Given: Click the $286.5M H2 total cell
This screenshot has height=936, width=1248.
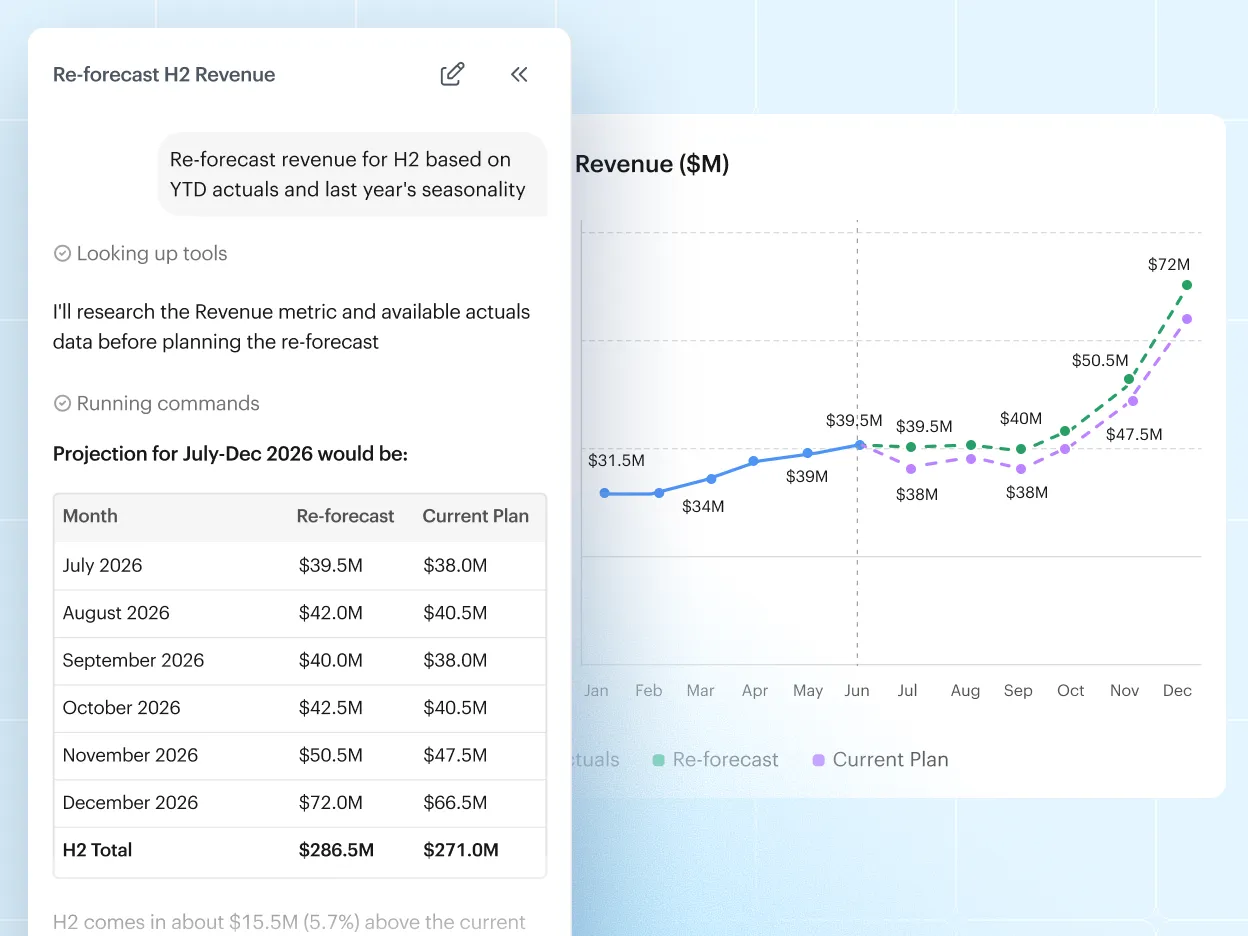Looking at the screenshot, I should click(x=336, y=850).
